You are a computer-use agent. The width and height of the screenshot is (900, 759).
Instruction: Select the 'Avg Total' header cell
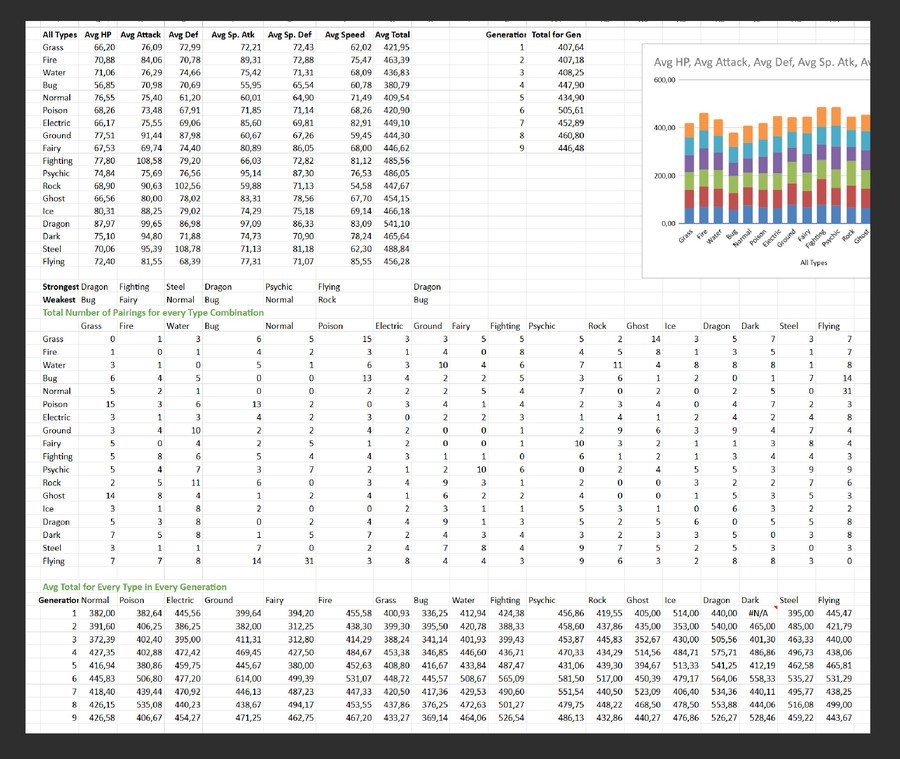[x=393, y=34]
